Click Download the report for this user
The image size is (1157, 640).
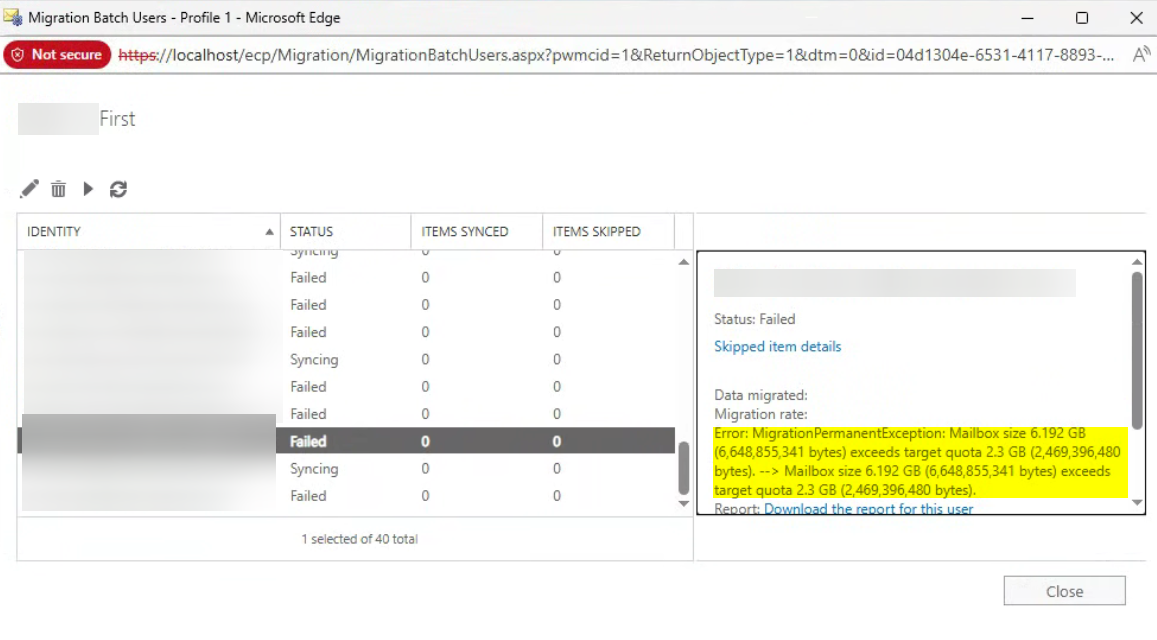coord(868,509)
